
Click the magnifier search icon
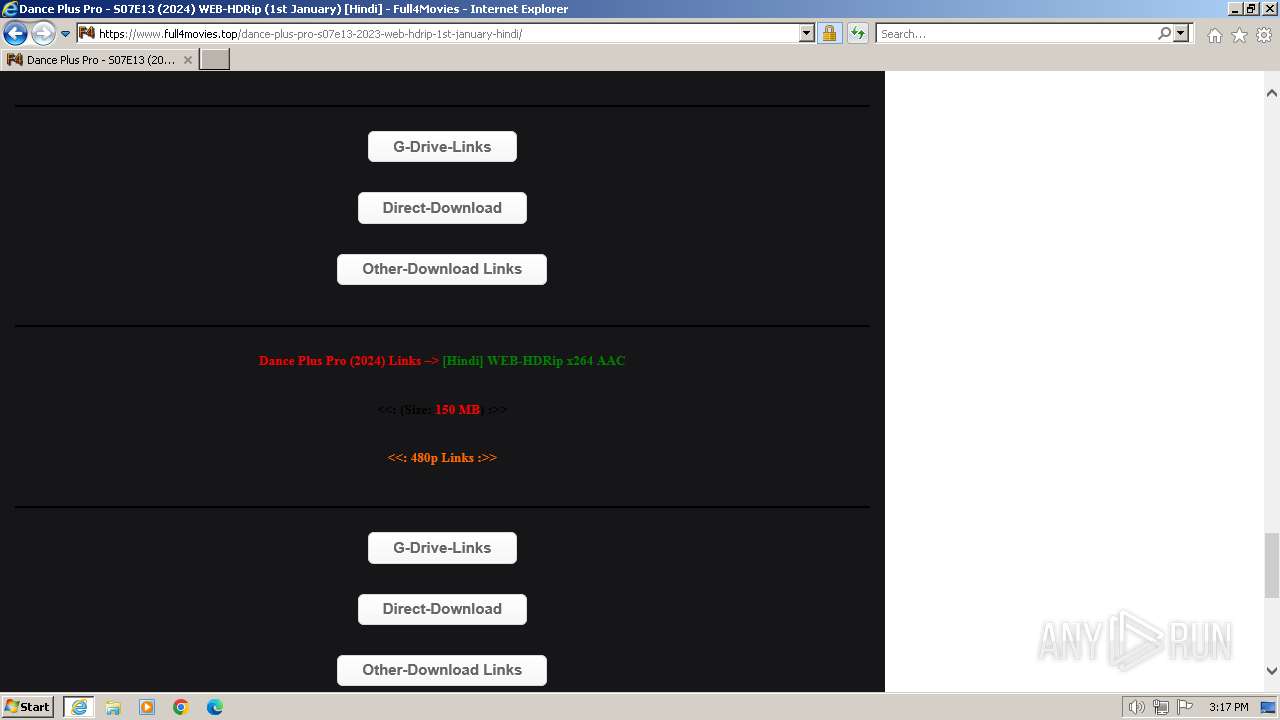1164,33
